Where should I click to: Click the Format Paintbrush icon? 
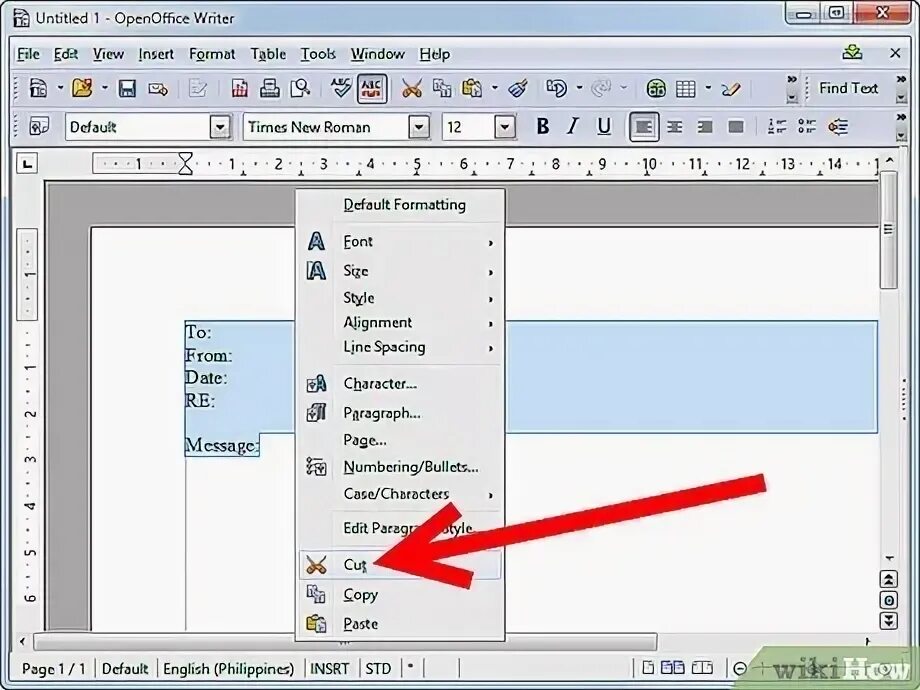click(518, 88)
